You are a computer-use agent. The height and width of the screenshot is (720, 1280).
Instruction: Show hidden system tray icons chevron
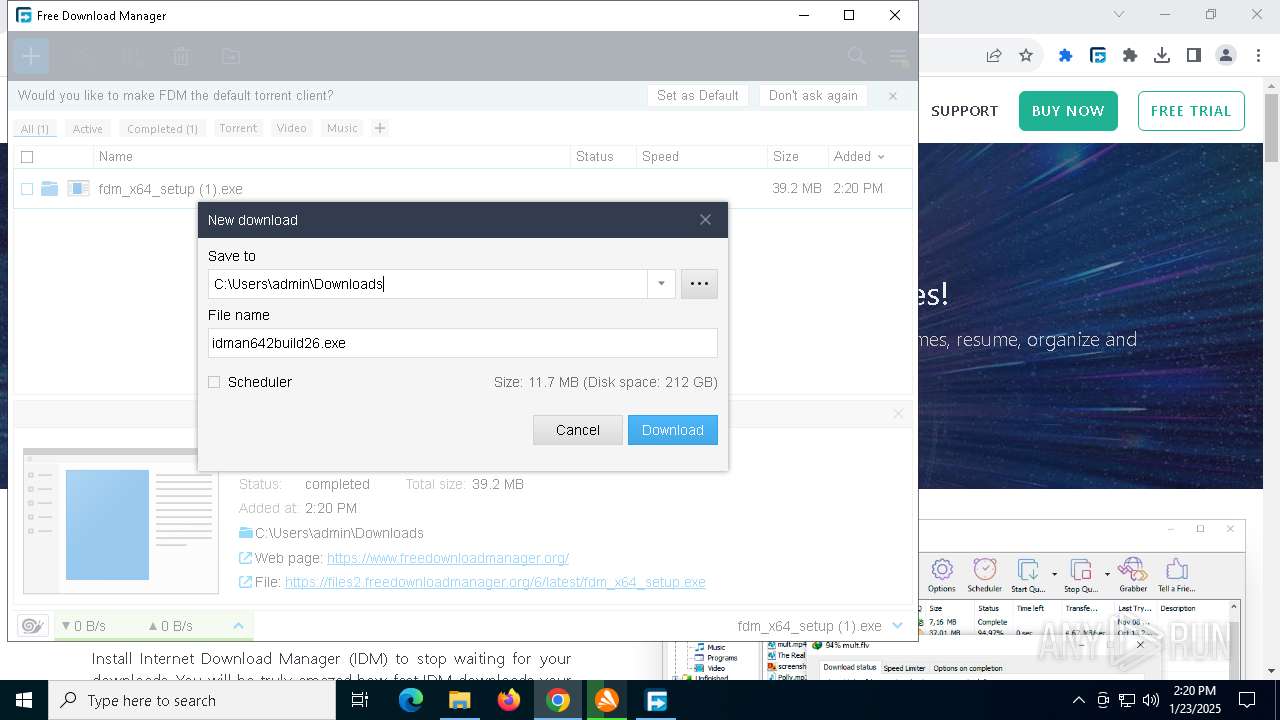tap(1078, 700)
